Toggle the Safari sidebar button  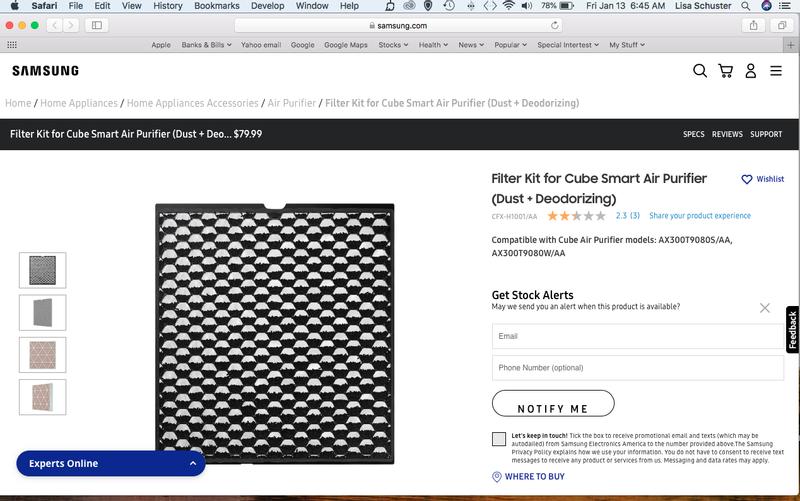coord(98,25)
